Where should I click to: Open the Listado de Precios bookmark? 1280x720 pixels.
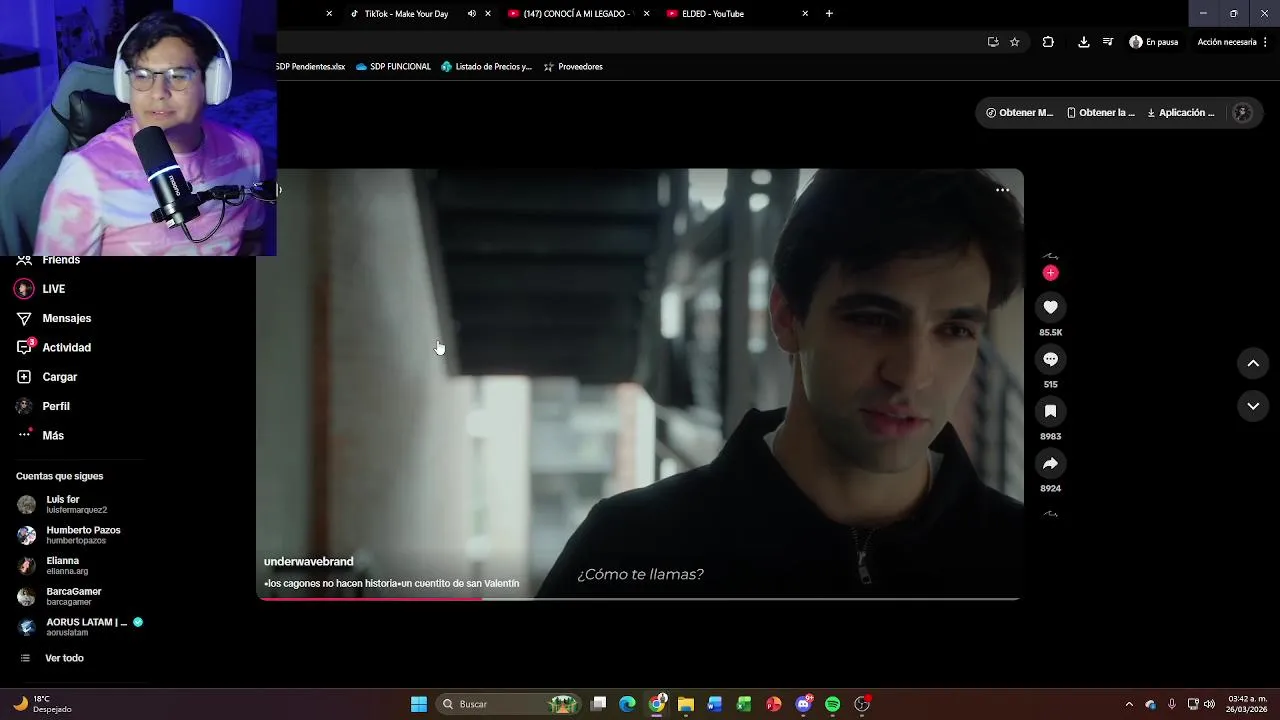tap(487, 67)
